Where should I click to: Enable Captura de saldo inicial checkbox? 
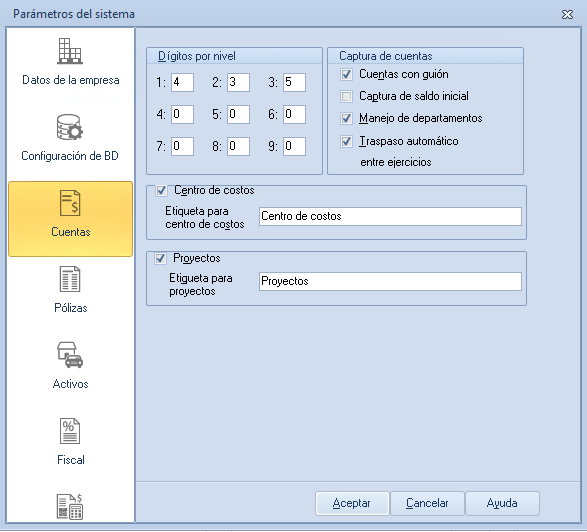point(346,96)
